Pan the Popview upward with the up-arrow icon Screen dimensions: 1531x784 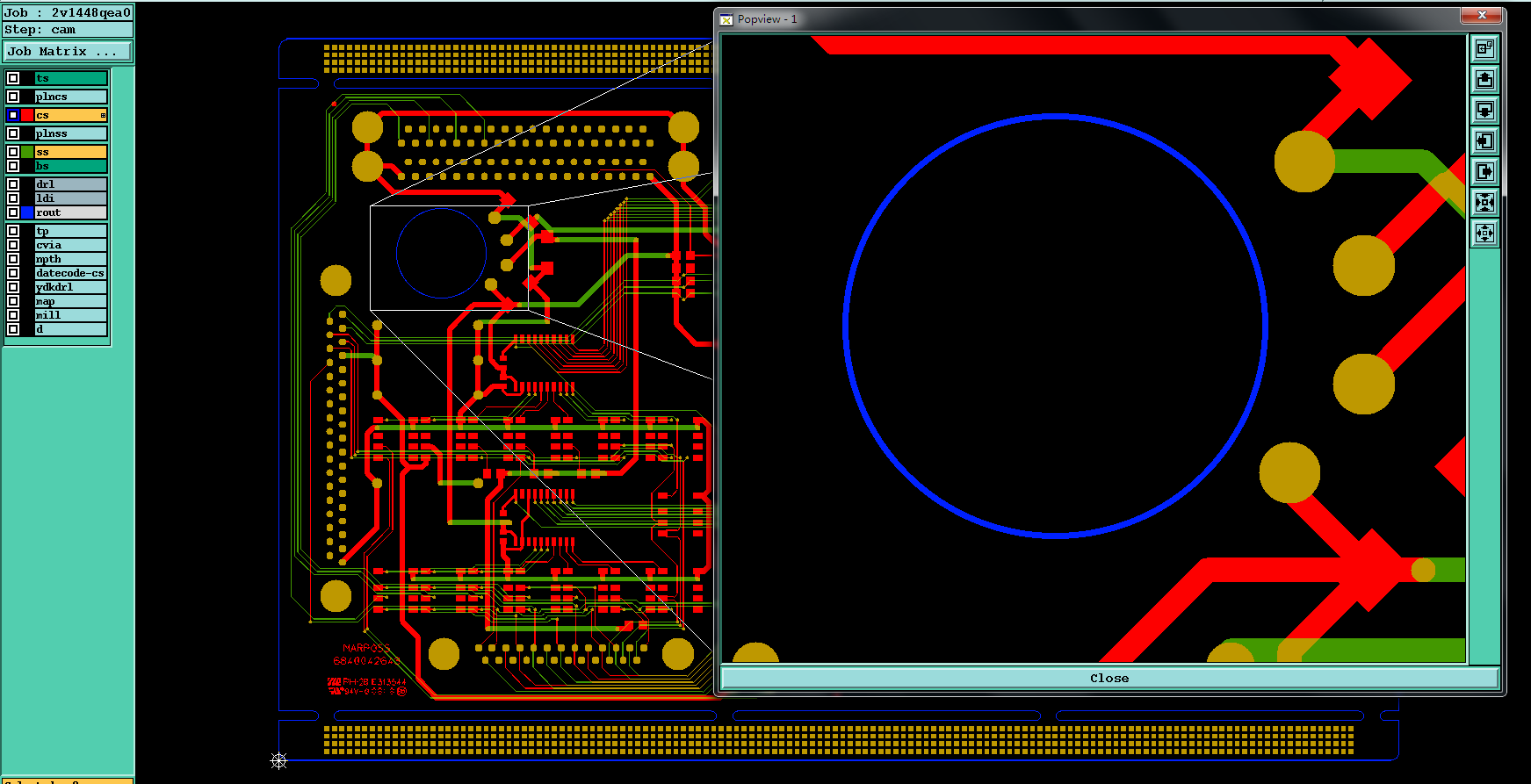point(1484,79)
